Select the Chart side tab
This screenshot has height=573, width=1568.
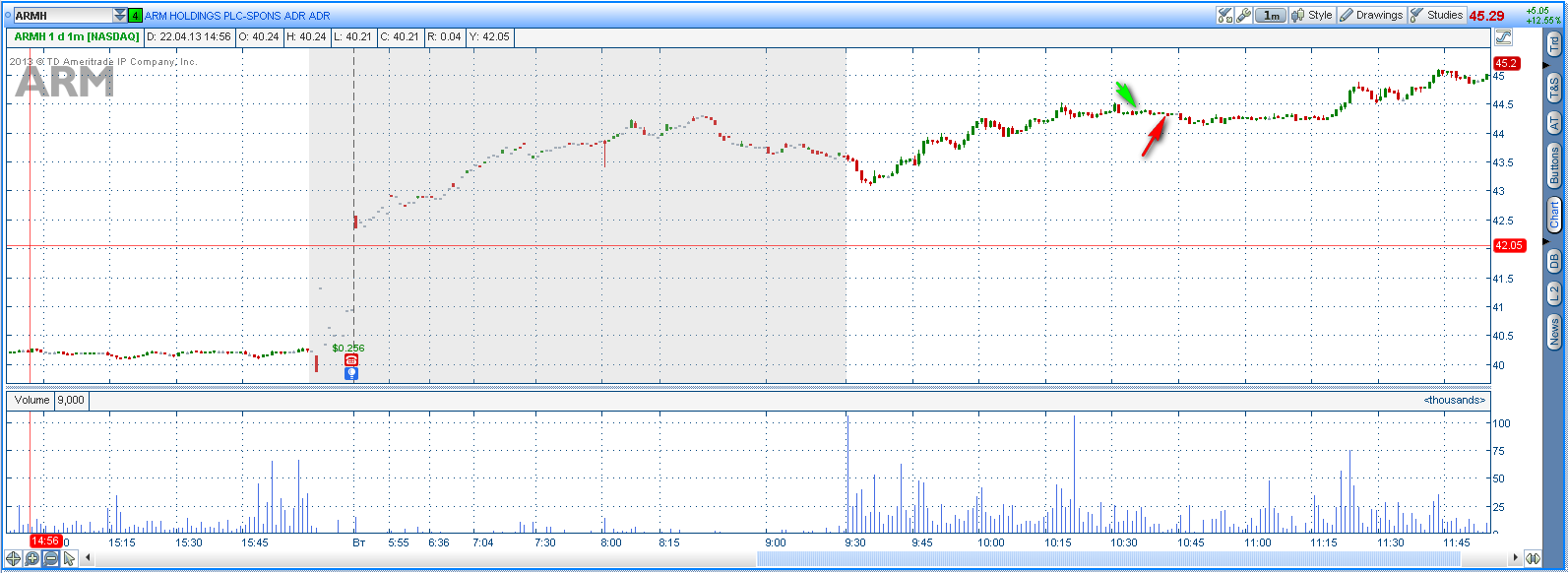tap(1554, 215)
